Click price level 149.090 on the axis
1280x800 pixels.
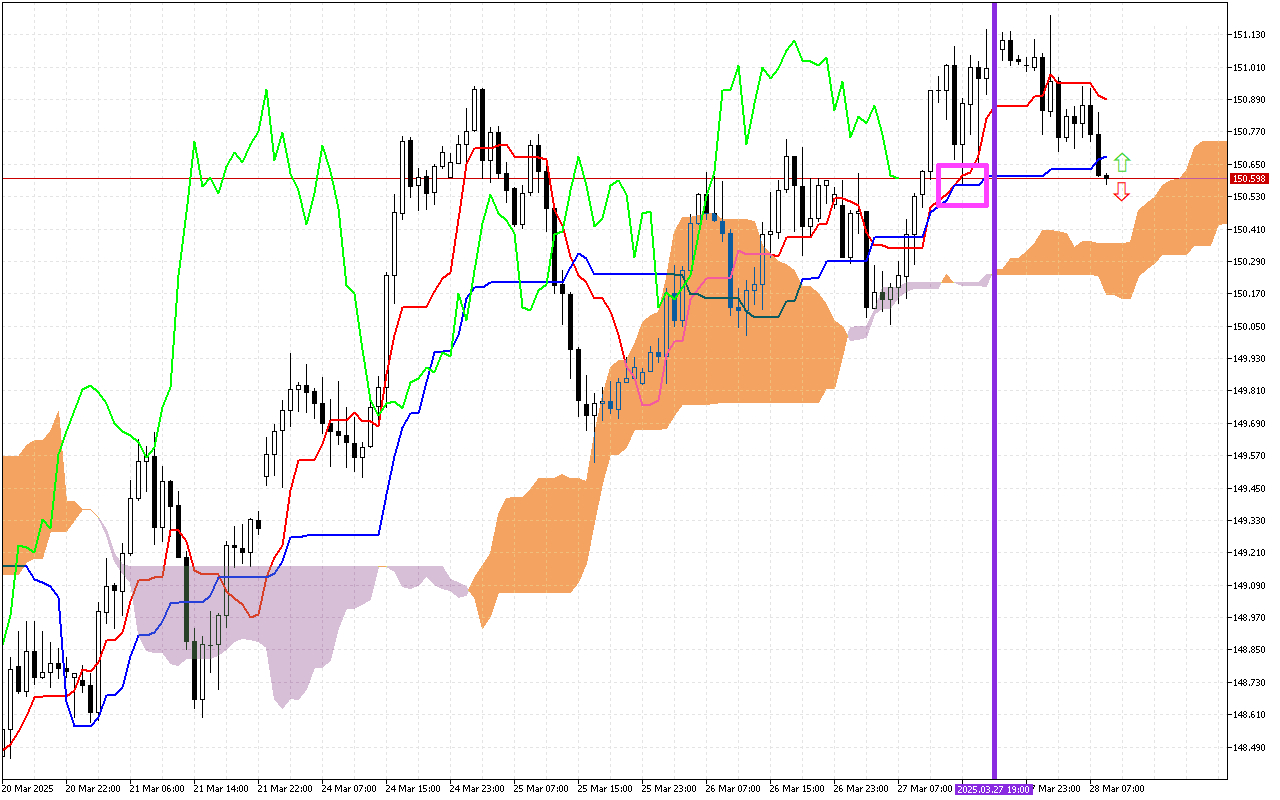[x=1250, y=585]
